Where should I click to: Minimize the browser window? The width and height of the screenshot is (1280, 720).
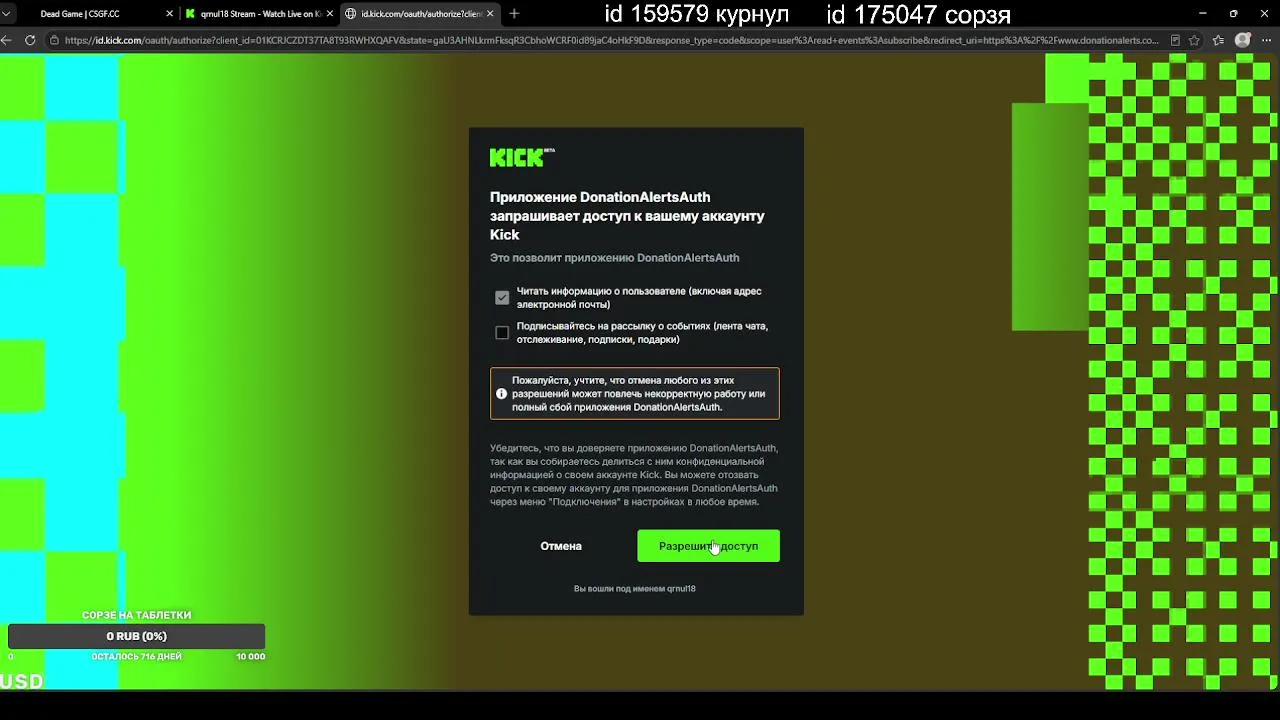(x=1201, y=14)
